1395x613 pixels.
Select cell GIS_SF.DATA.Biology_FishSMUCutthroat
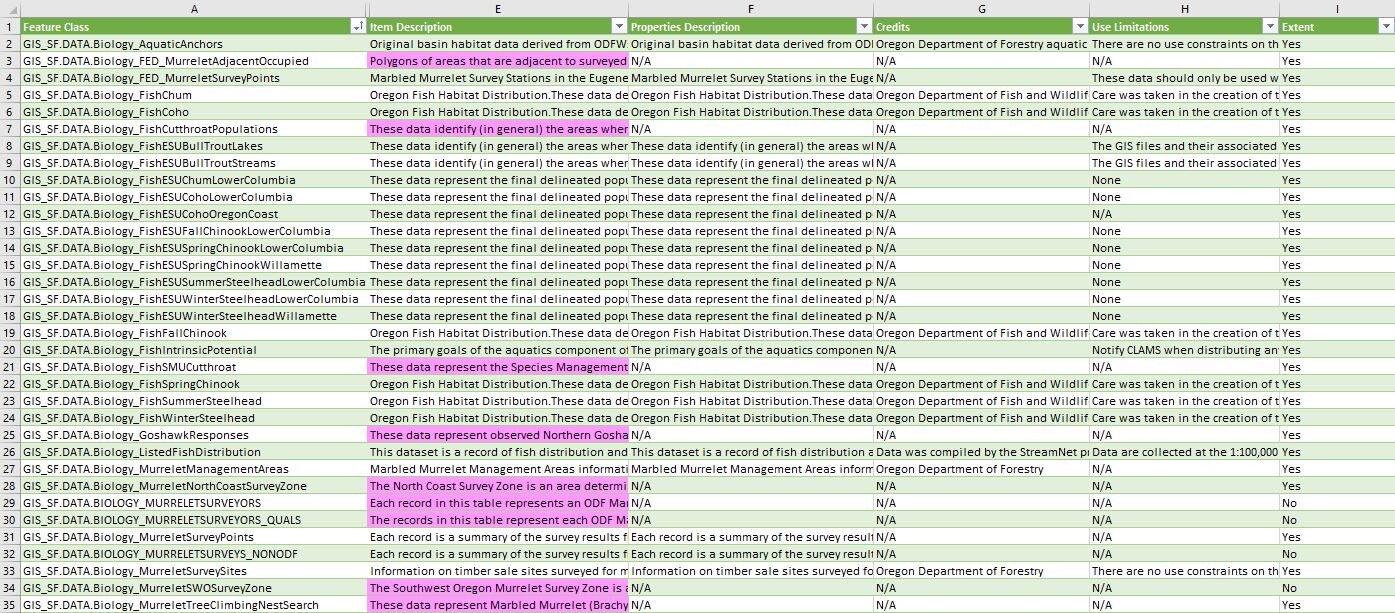point(193,367)
